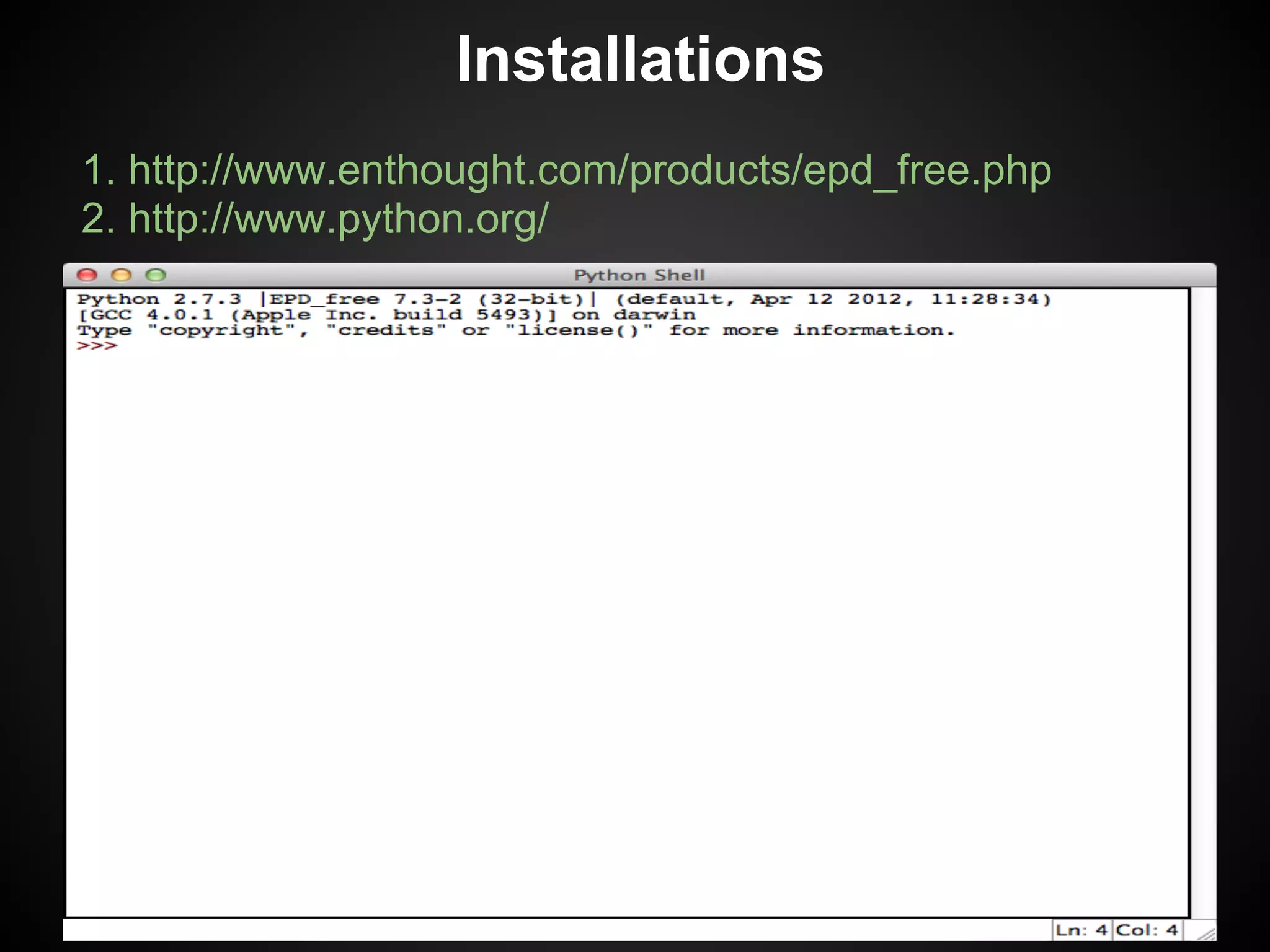Click the Python Shell title bar text
Image resolution: width=1270 pixels, height=952 pixels.
[639, 275]
